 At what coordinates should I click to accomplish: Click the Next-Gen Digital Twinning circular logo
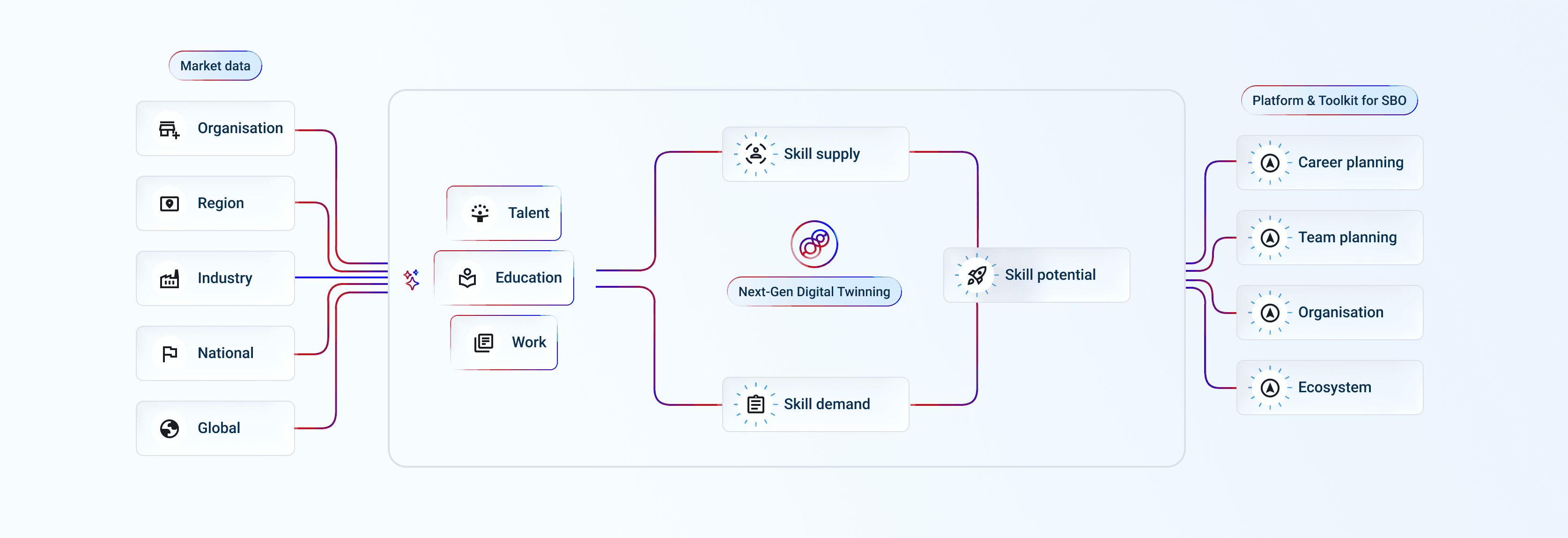[814, 244]
